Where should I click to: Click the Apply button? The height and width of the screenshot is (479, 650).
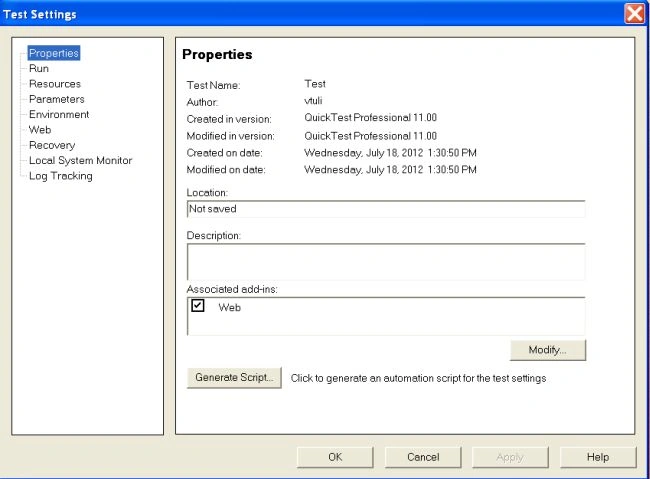(510, 457)
